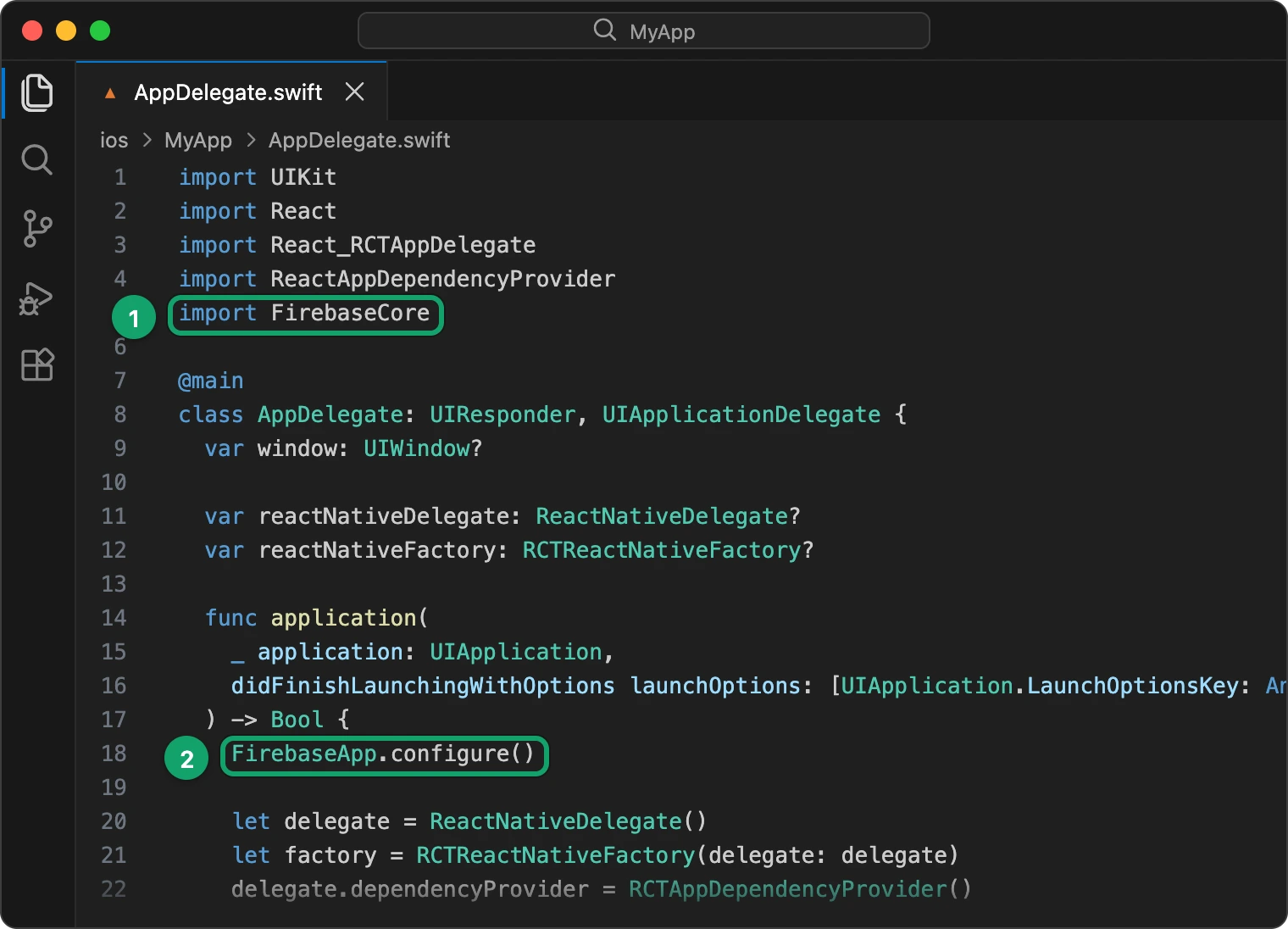The height and width of the screenshot is (929, 1288).
Task: Click line number 20 in gutter
Action: click(x=114, y=821)
